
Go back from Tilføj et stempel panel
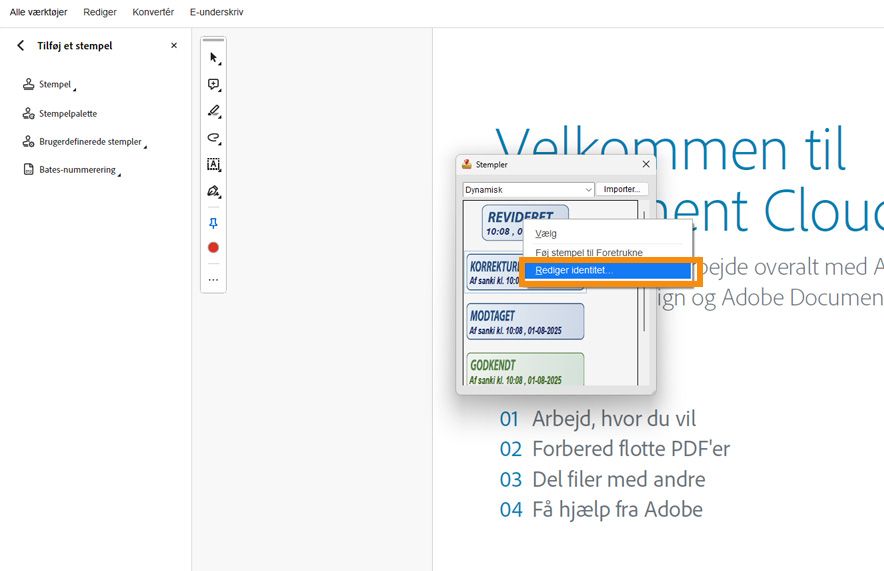[20, 46]
